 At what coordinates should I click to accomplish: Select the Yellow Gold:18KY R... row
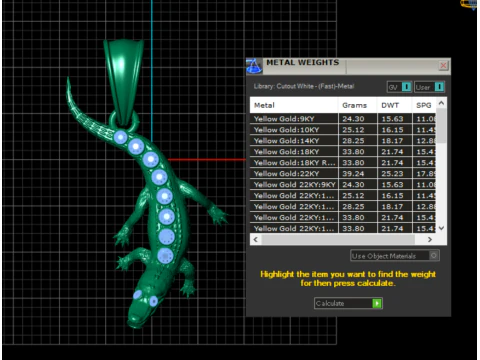[x=343, y=163]
